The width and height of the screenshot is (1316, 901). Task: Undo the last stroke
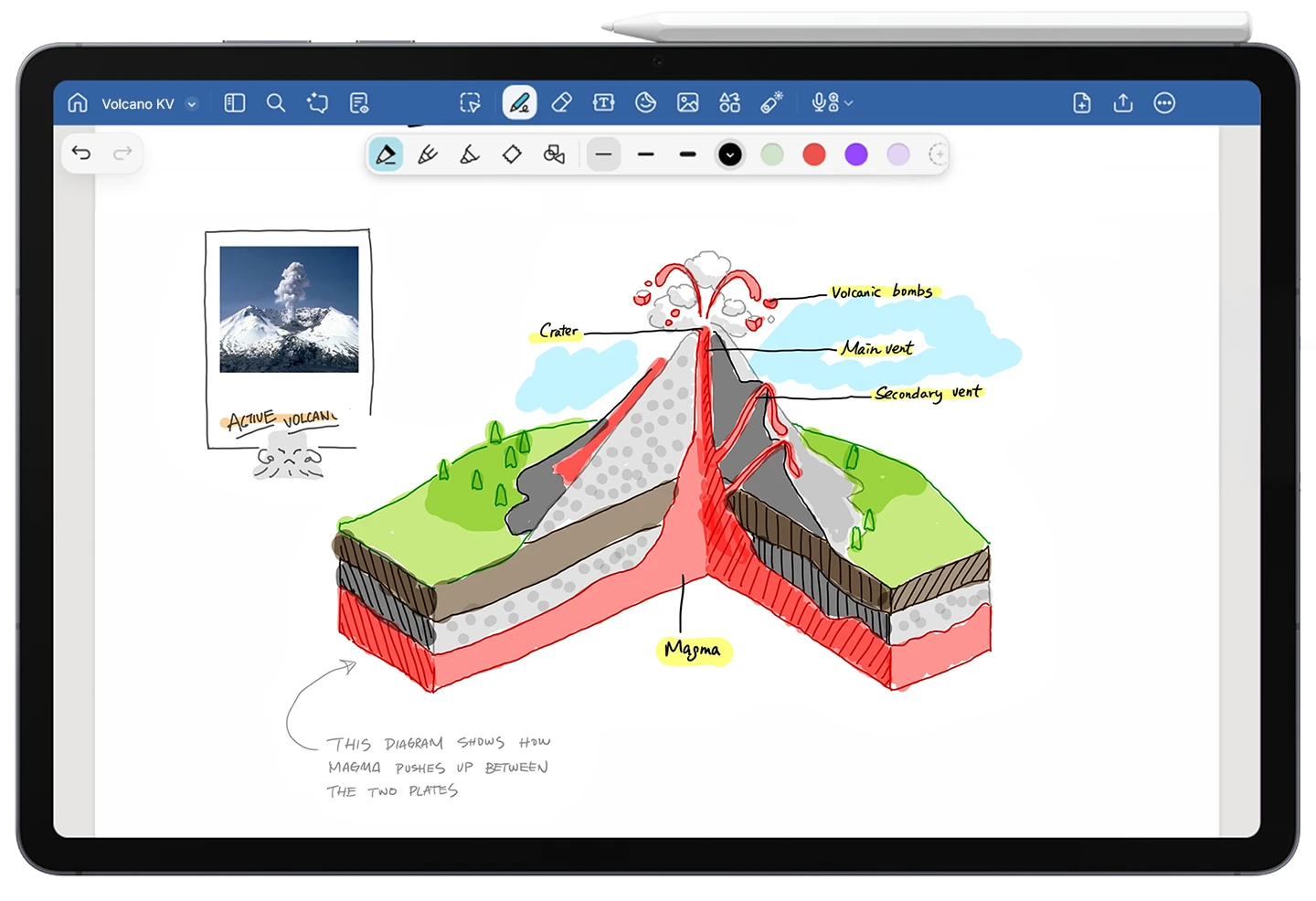[x=81, y=153]
